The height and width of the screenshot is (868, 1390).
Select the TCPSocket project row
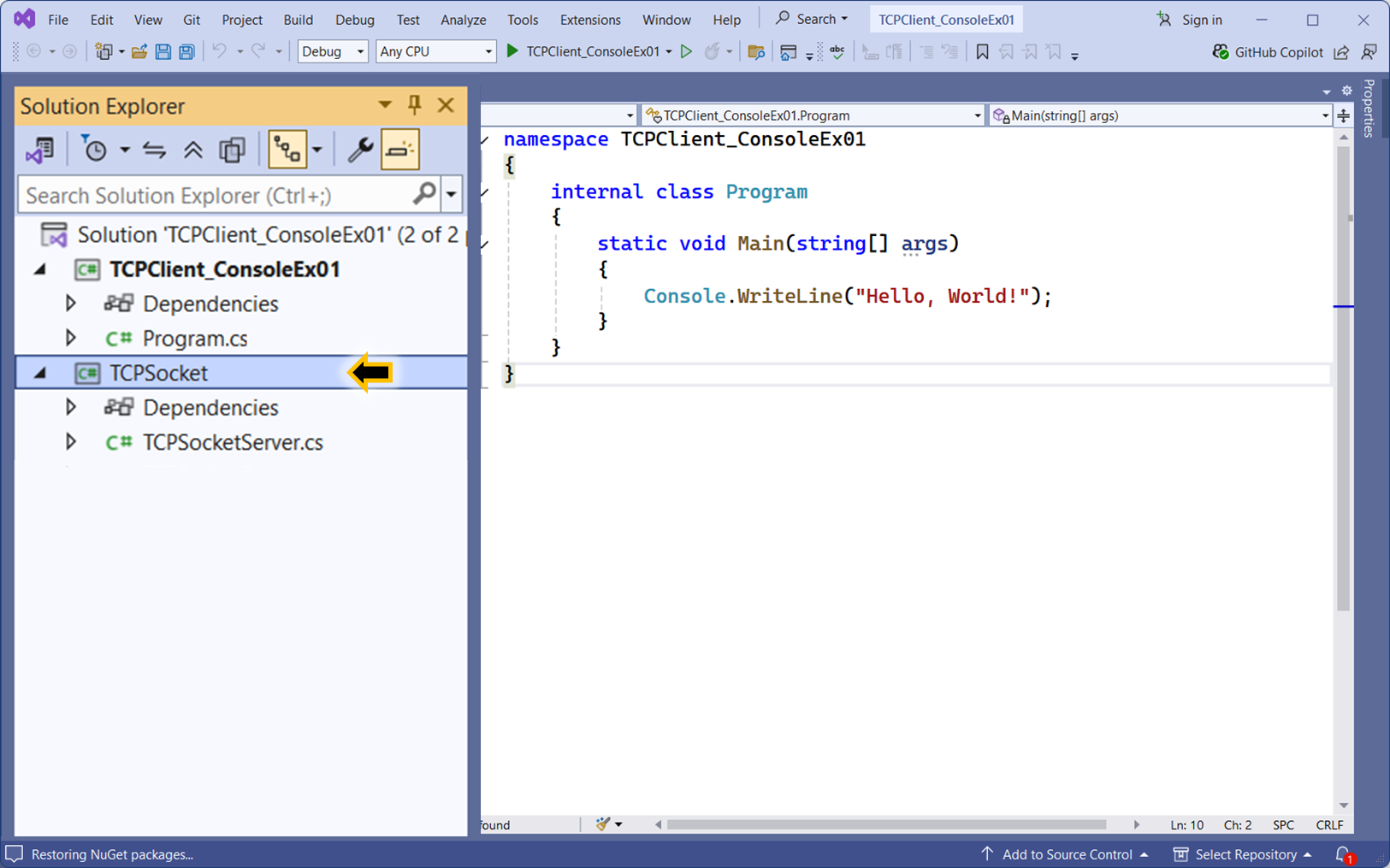(241, 373)
